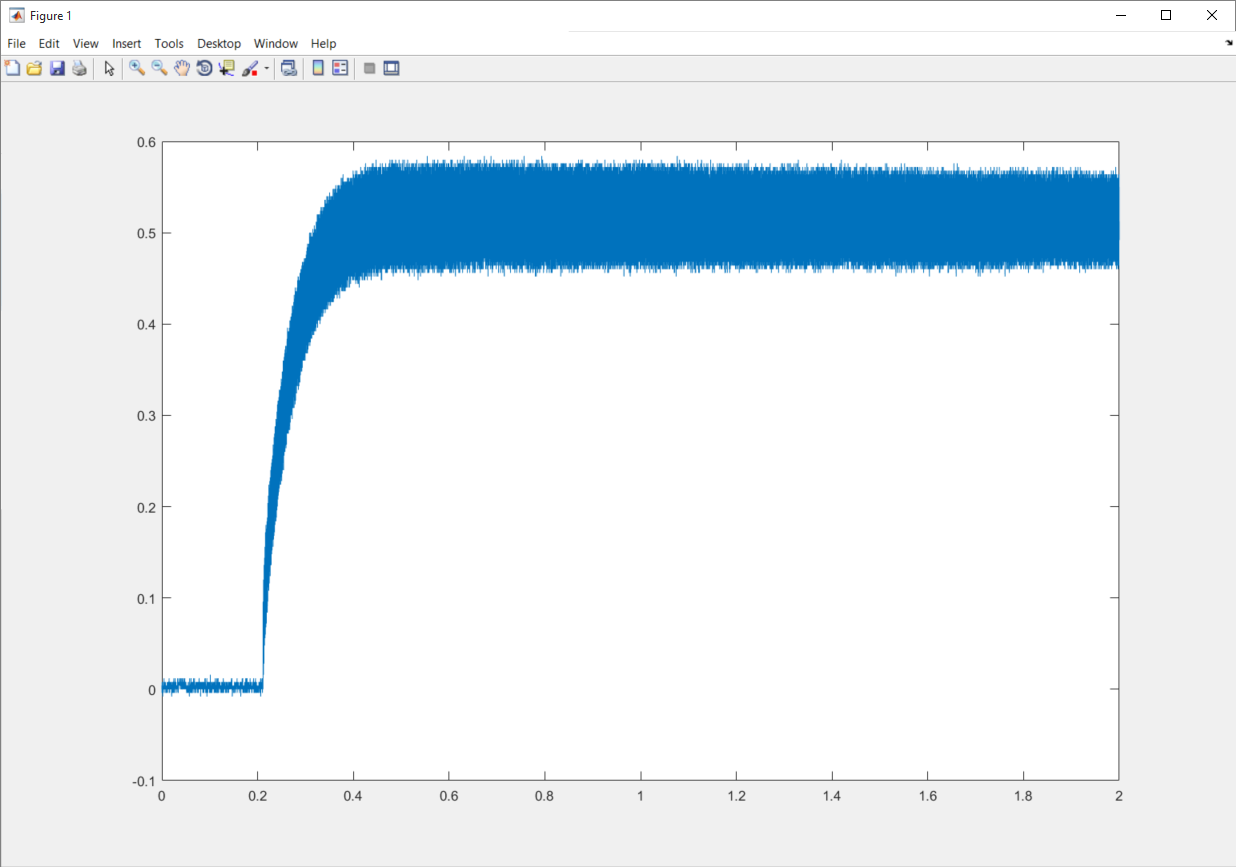
Task: Activate the Zoom In tool
Action: coord(137,68)
